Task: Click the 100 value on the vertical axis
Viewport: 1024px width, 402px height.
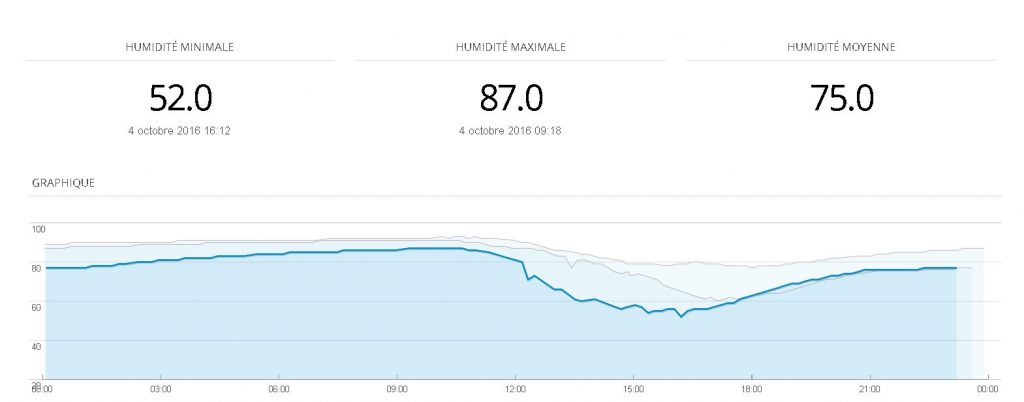Action: [39, 229]
